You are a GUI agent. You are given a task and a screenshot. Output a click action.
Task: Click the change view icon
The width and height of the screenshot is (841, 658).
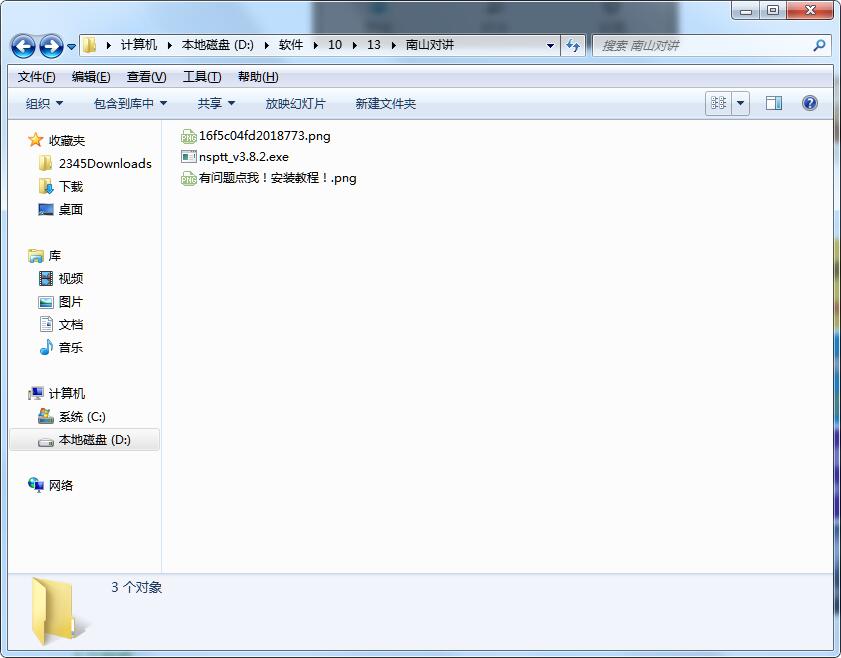click(718, 103)
